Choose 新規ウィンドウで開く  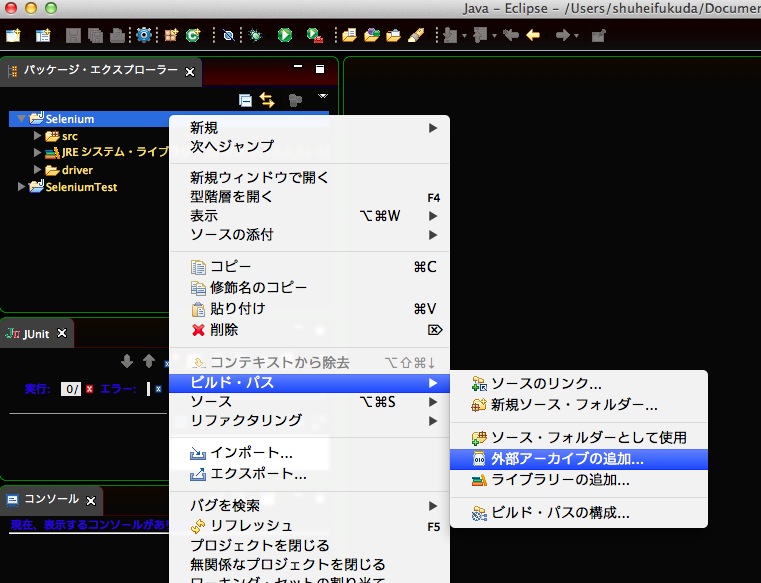309,178
